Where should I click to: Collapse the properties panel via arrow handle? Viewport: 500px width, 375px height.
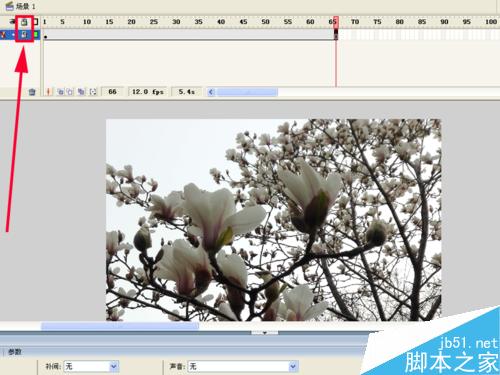264,332
